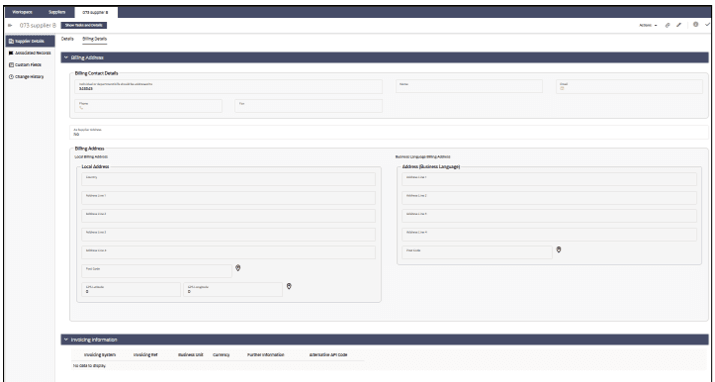Select the Billing Details sub-tab
This screenshot has width=715, height=382.
tap(94, 39)
